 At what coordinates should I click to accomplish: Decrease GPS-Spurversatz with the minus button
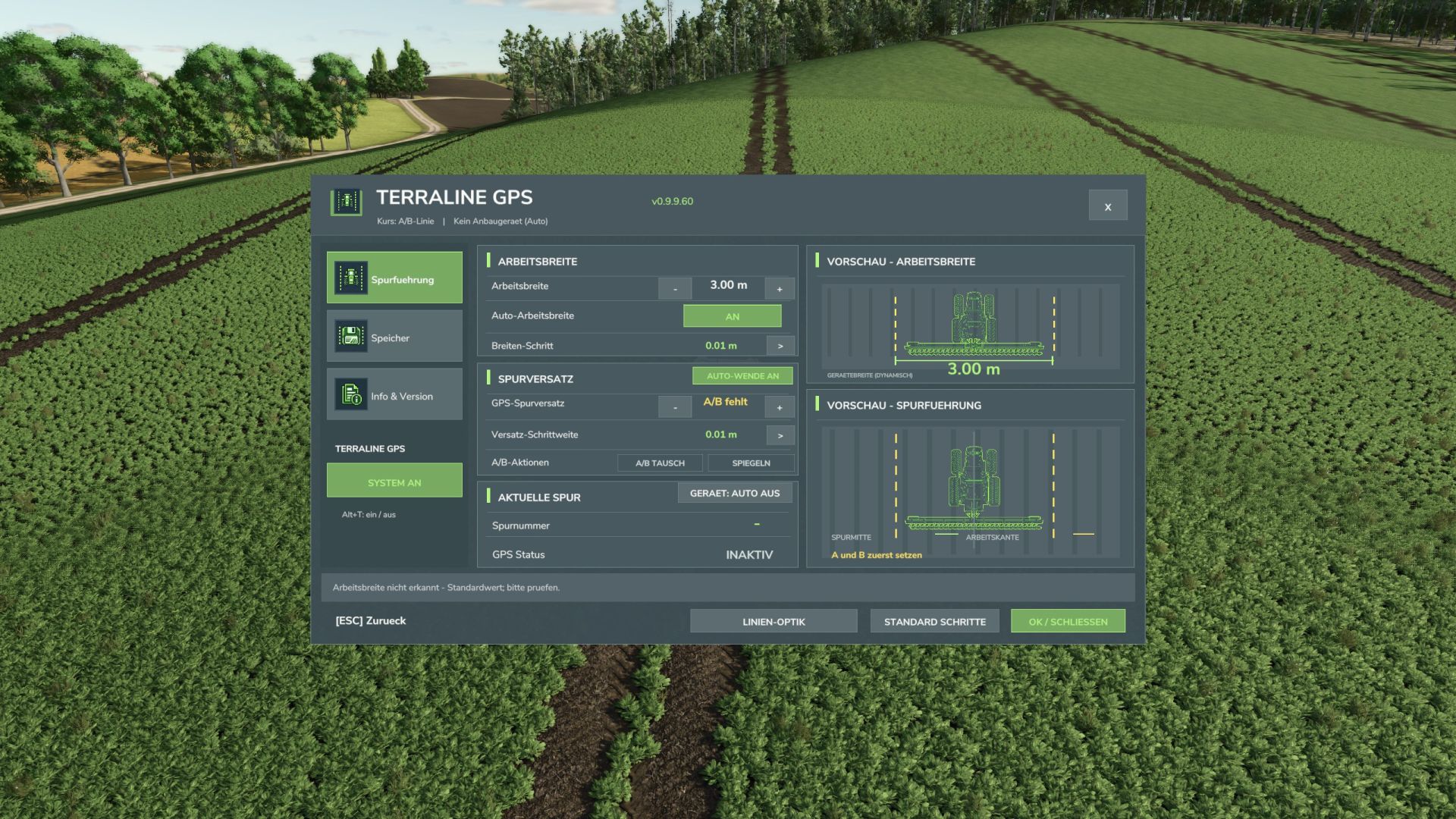pyautogui.click(x=675, y=406)
